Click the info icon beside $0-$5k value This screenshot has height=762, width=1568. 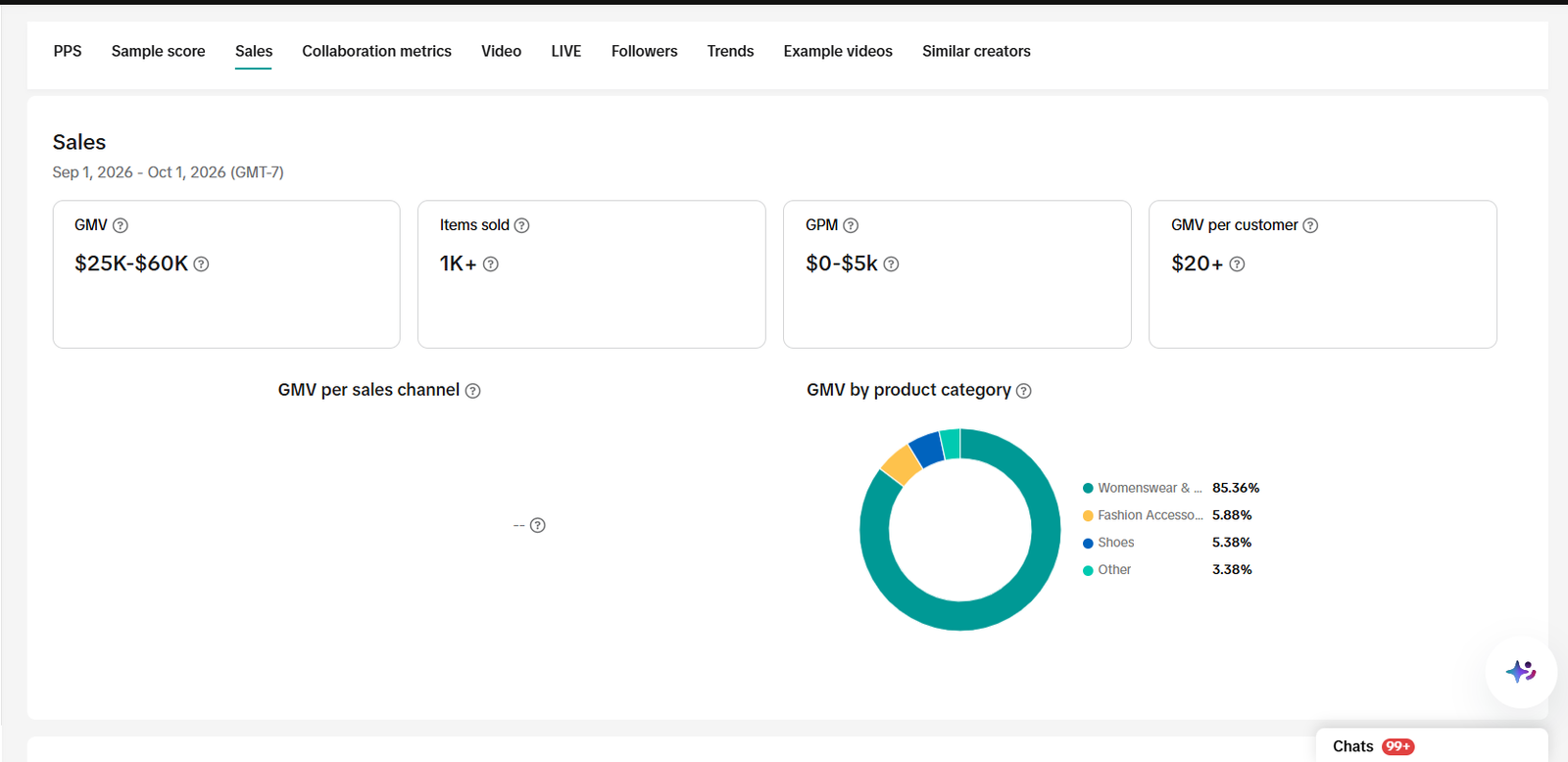pyautogui.click(x=891, y=263)
